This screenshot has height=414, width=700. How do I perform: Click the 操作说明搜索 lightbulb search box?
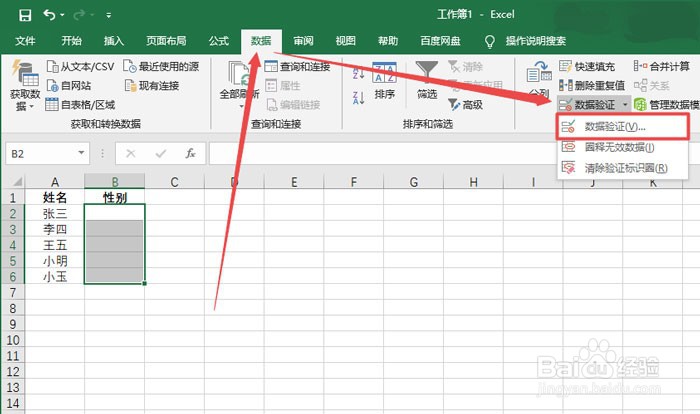coord(525,41)
